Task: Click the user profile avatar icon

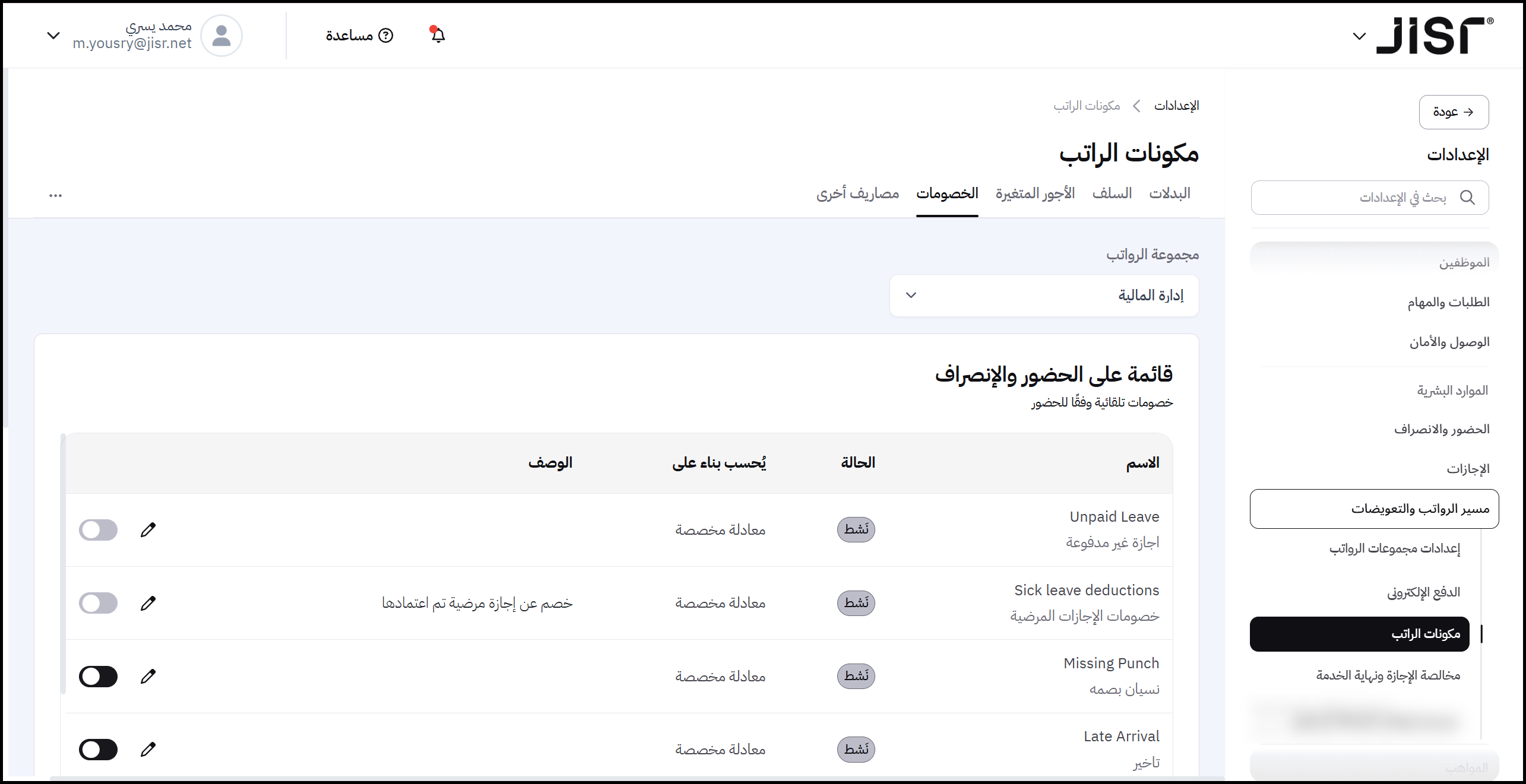Action: [x=221, y=36]
